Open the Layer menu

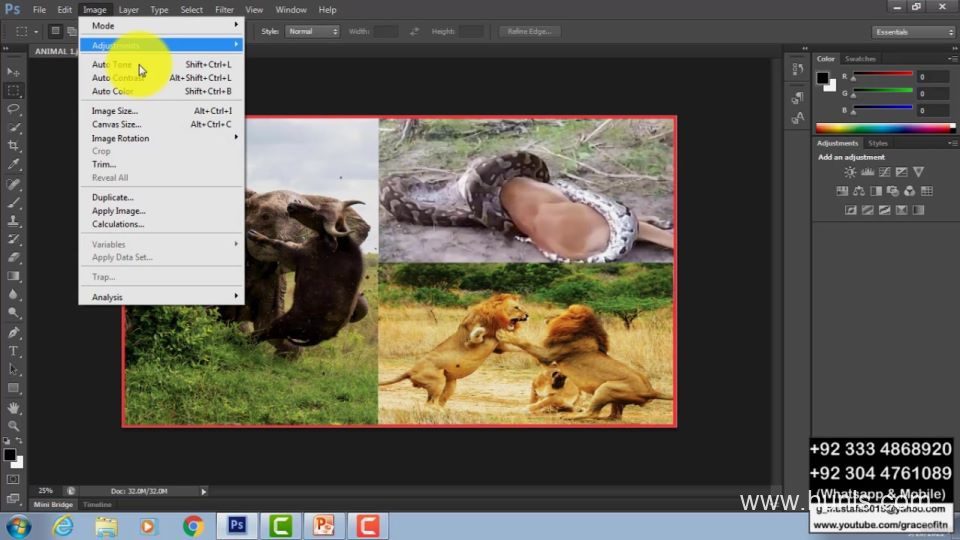(129, 10)
